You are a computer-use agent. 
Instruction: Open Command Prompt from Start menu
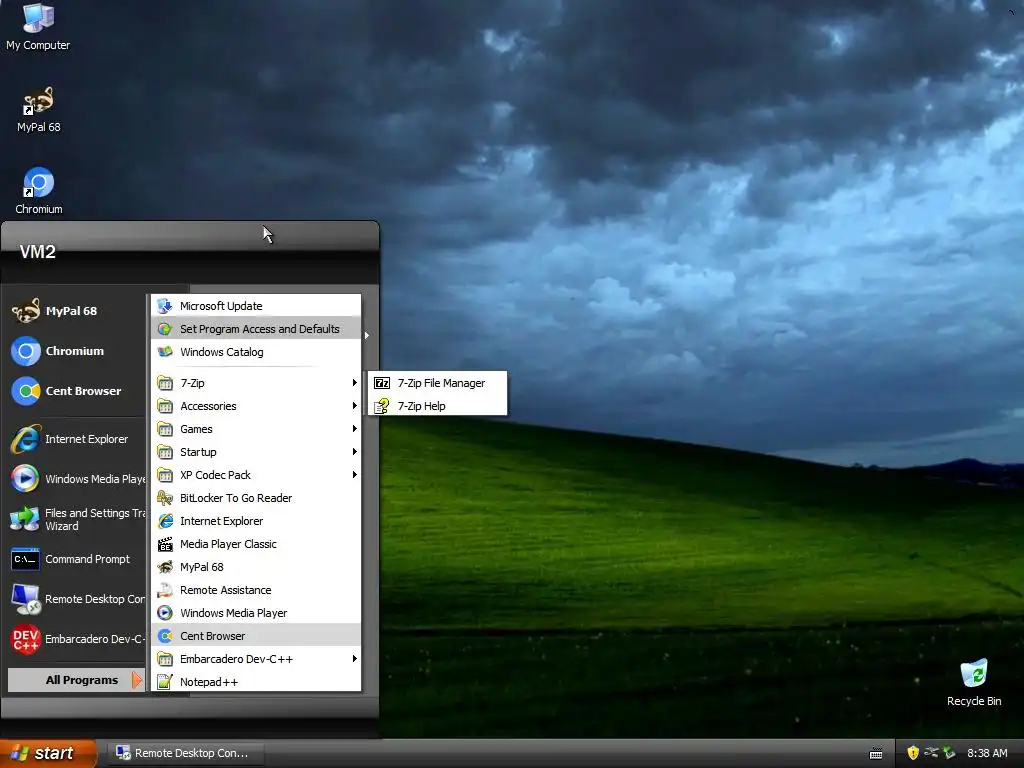[x=76, y=559]
